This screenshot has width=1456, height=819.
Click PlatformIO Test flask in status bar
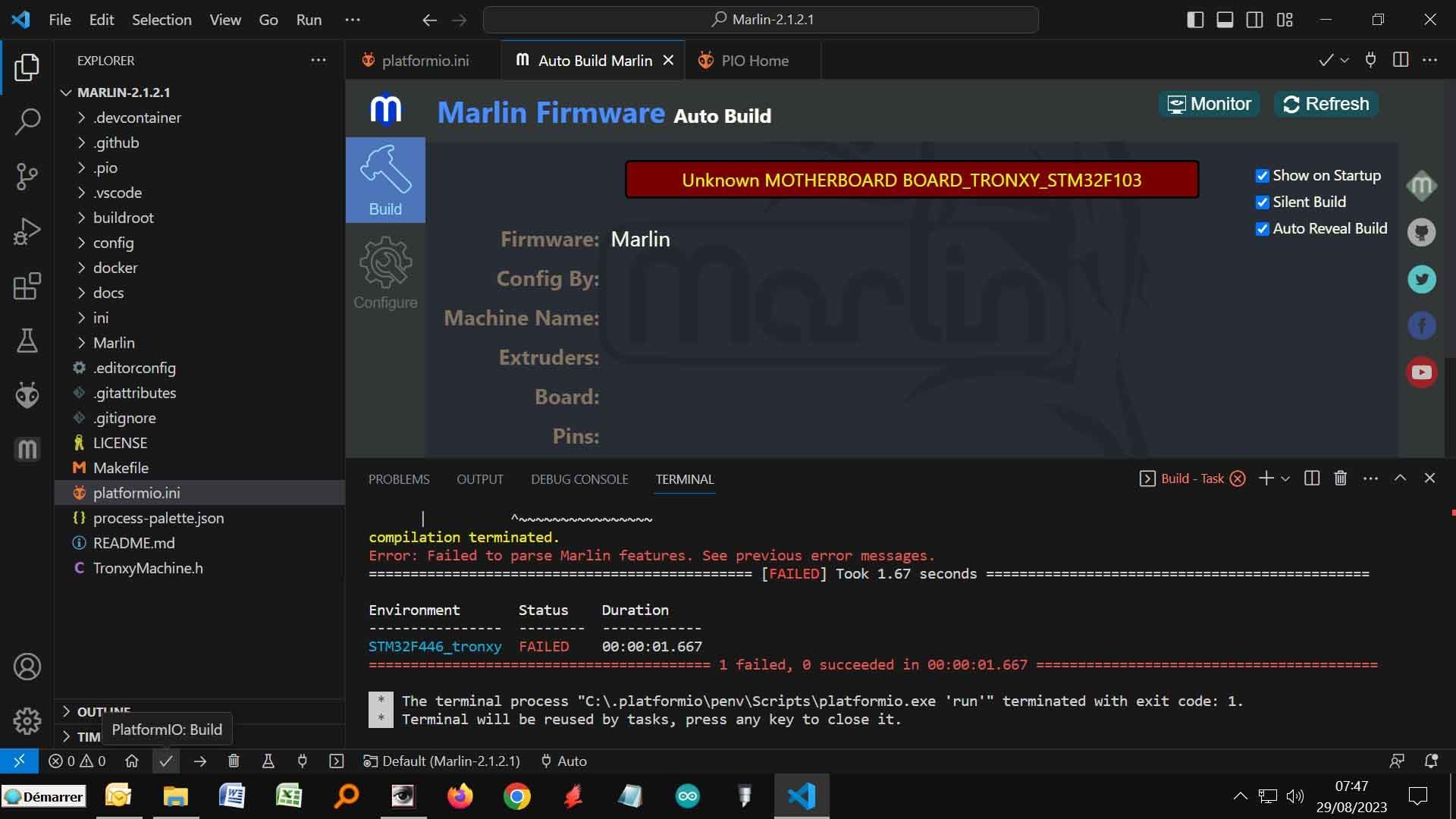pos(268,761)
